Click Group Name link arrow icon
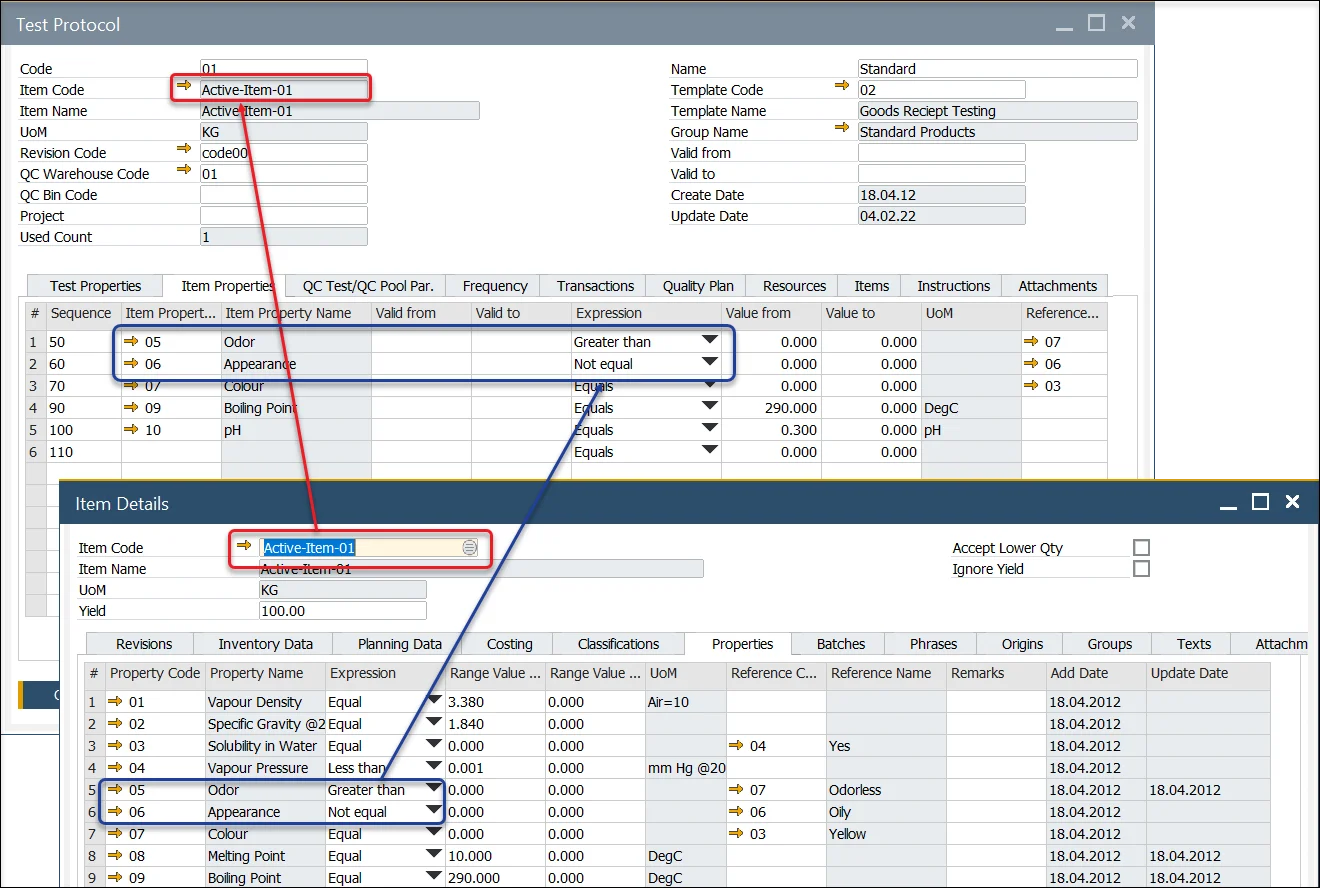This screenshot has height=888, width=1320. click(842, 130)
